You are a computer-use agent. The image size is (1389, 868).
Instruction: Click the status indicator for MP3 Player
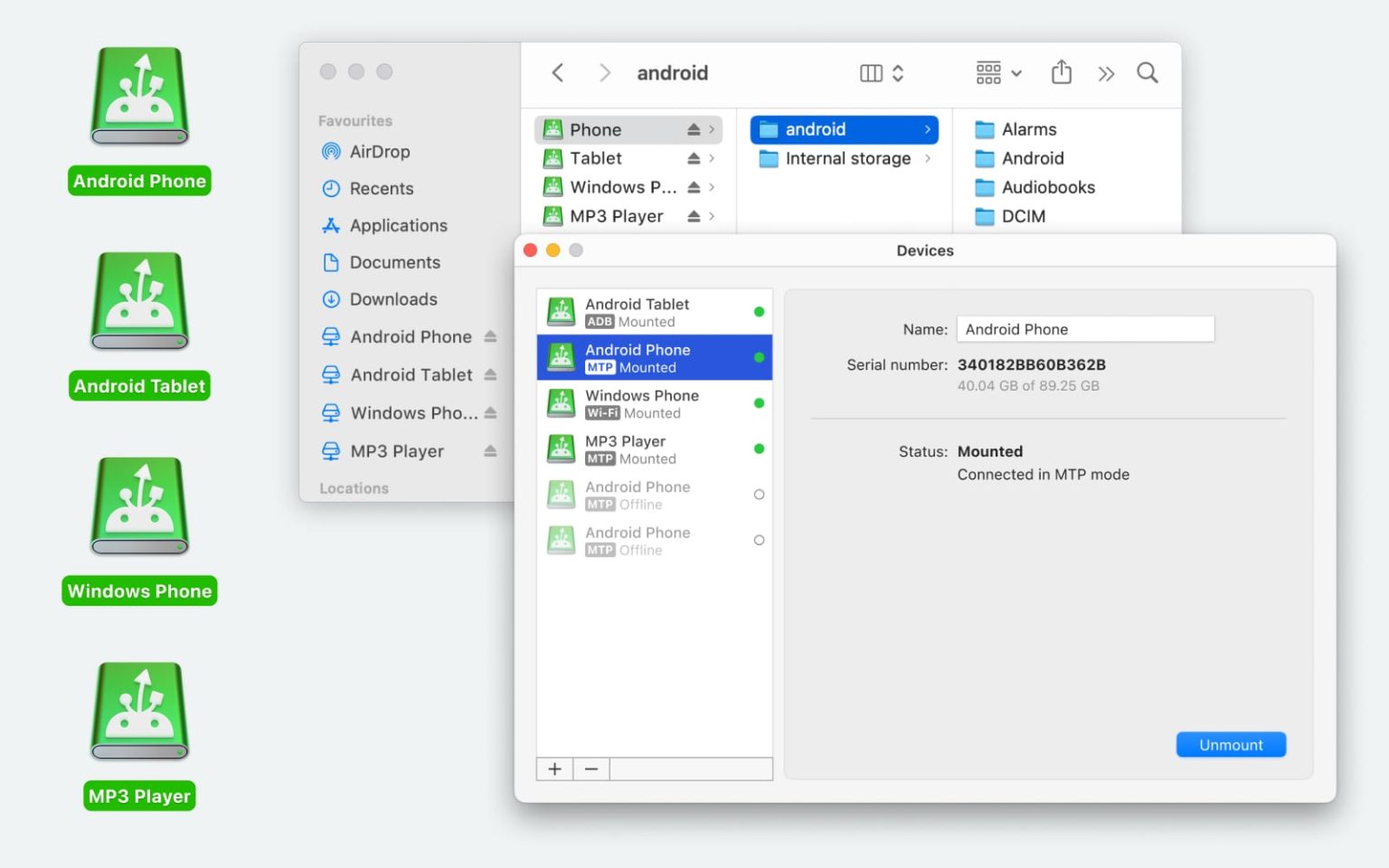pyautogui.click(x=759, y=448)
